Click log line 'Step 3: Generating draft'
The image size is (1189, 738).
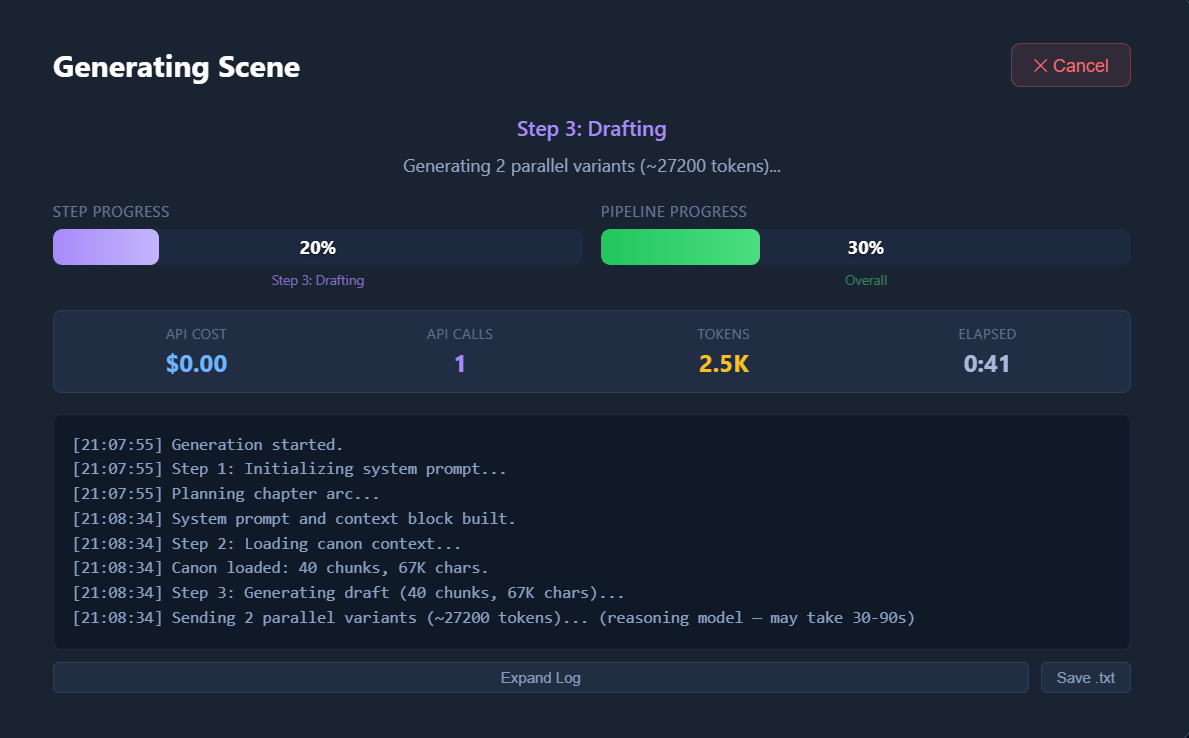tap(348, 593)
